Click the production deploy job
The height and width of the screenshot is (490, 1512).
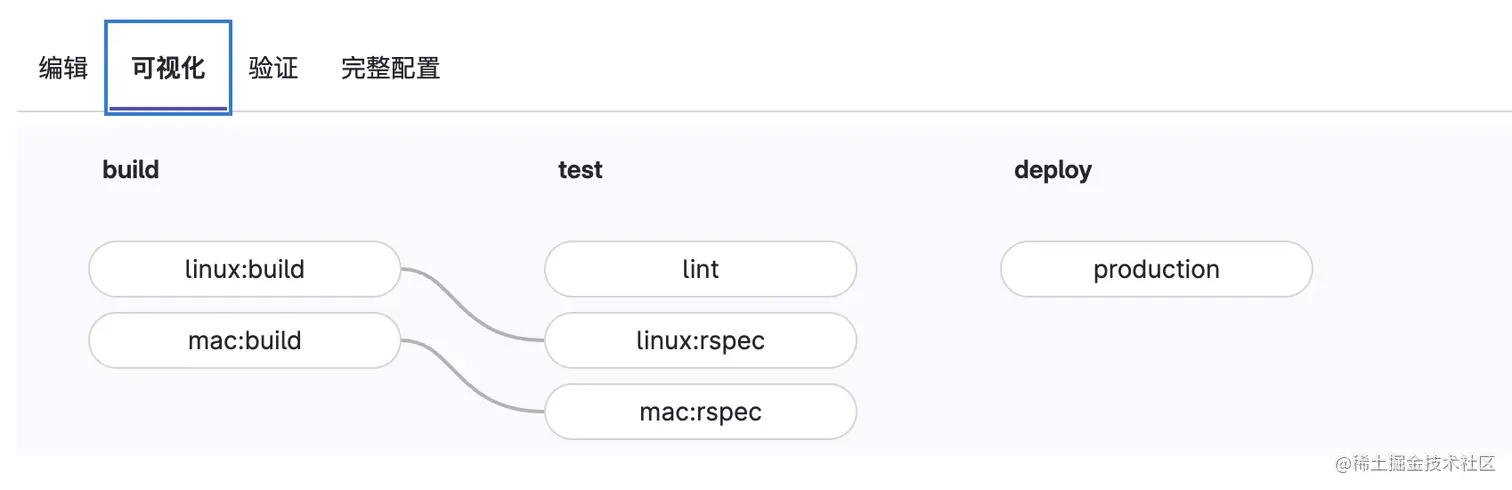(1156, 269)
